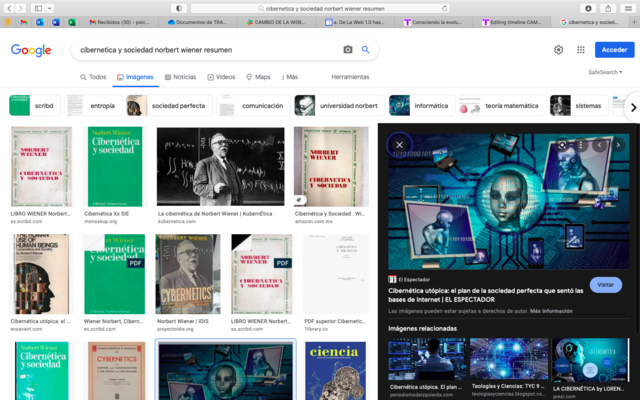Screen dimensions: 640x400
Task: Select the Videos search tab
Action: 221,77
